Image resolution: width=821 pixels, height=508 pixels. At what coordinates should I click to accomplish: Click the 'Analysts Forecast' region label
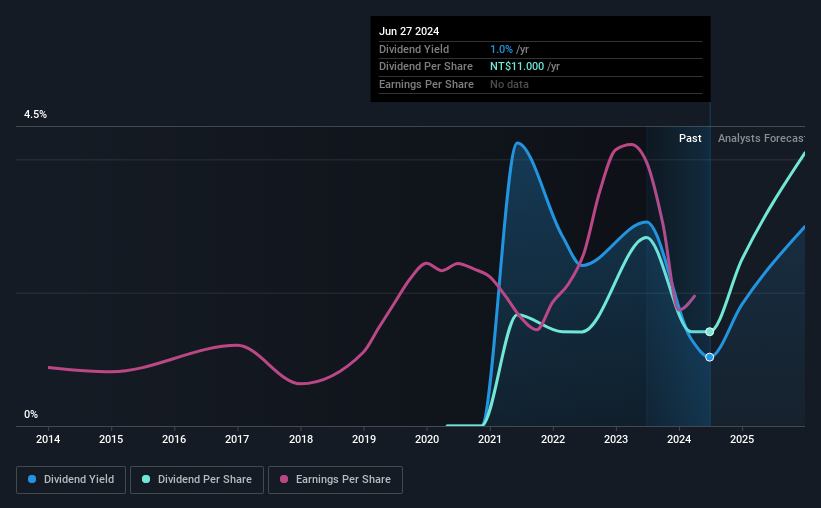pos(761,138)
